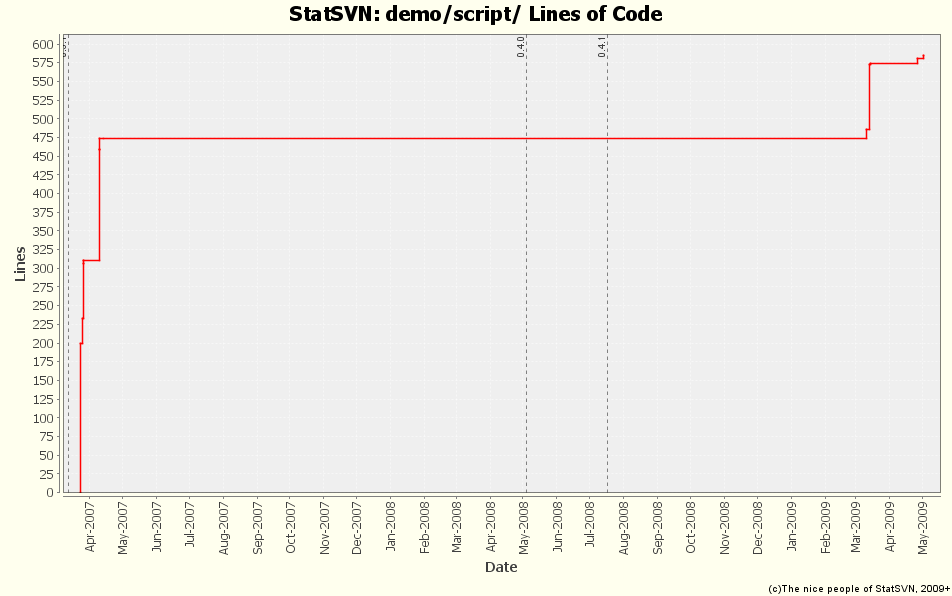The height and width of the screenshot is (596, 952).
Task: Select the Apr-2008 date tick label
Action: [x=491, y=526]
